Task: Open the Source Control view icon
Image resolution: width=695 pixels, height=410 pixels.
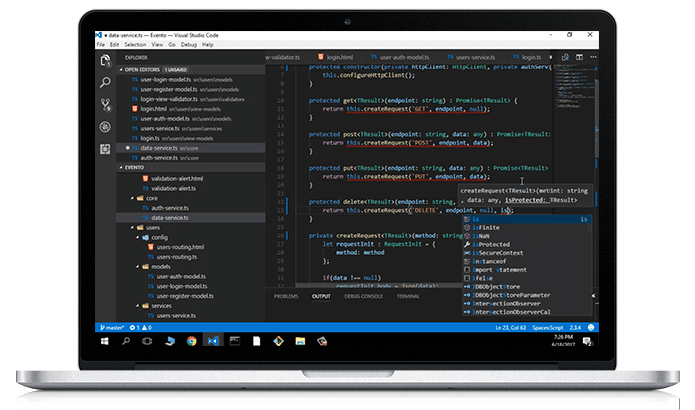Action: 104,104
